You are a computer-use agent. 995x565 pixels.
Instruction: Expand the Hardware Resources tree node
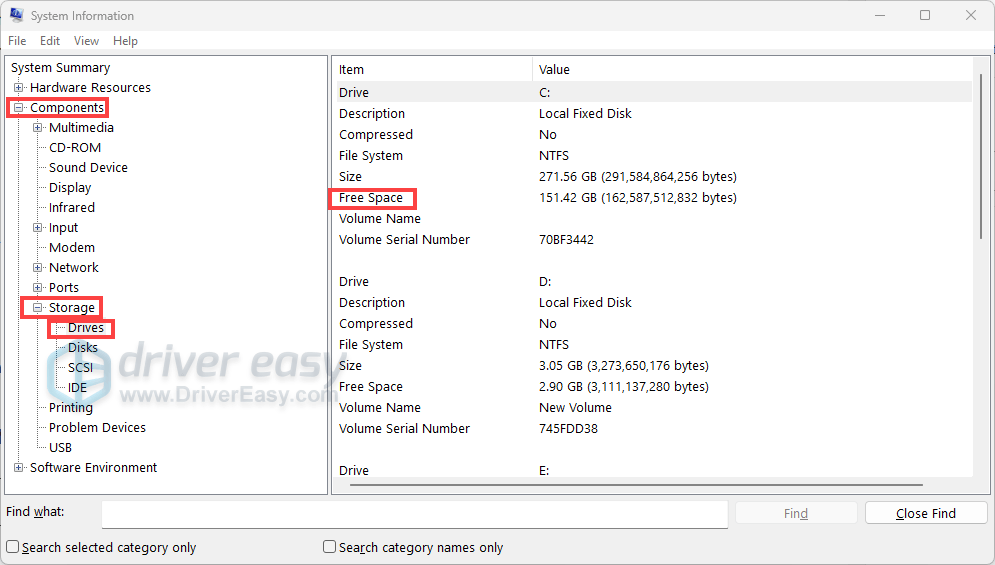tap(19, 88)
